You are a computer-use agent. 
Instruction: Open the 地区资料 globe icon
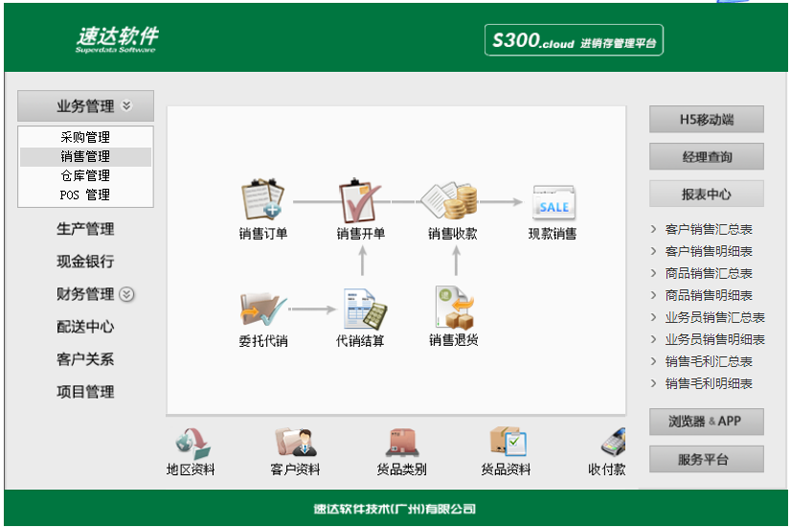pos(192,443)
